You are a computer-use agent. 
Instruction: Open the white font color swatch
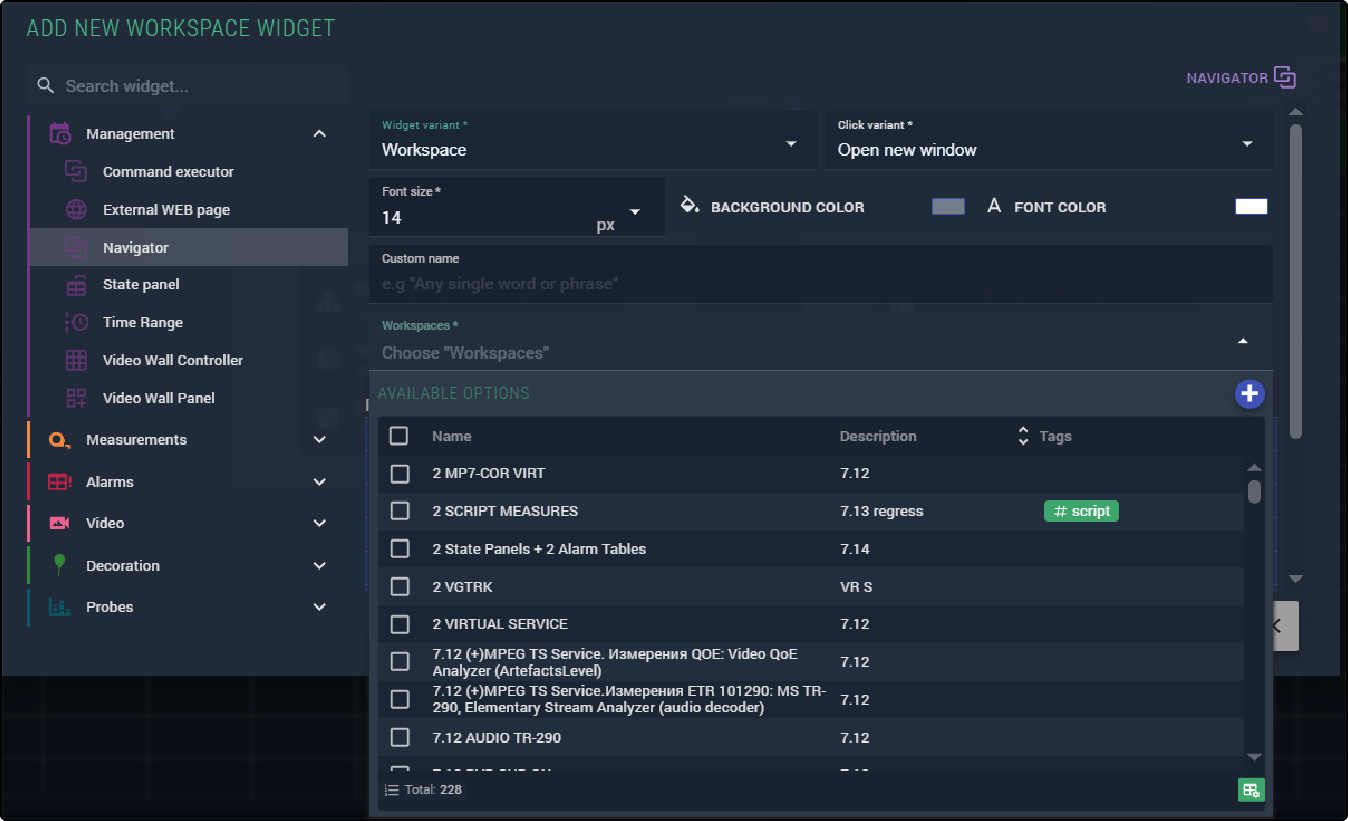[1251, 207]
